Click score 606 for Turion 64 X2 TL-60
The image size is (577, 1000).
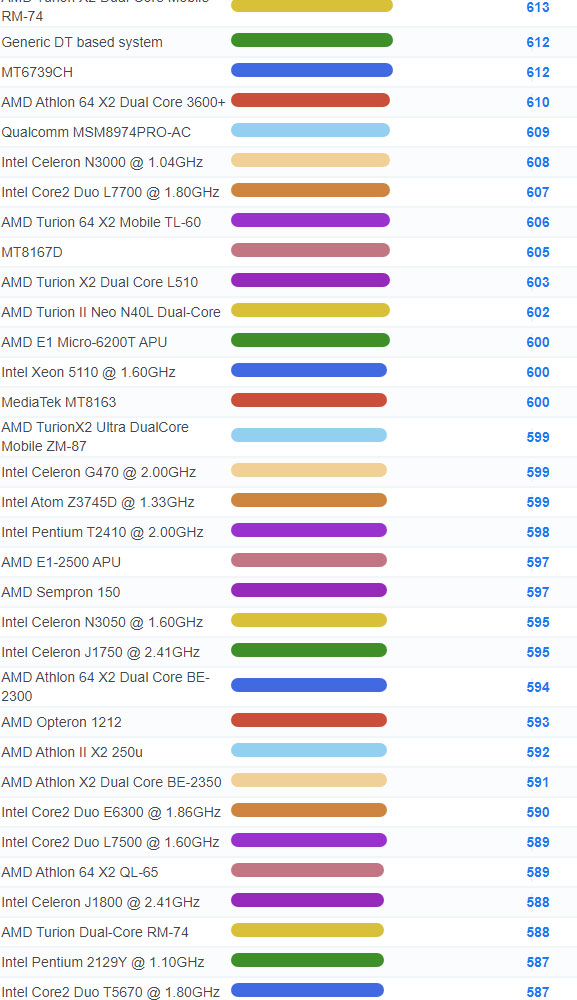538,223
